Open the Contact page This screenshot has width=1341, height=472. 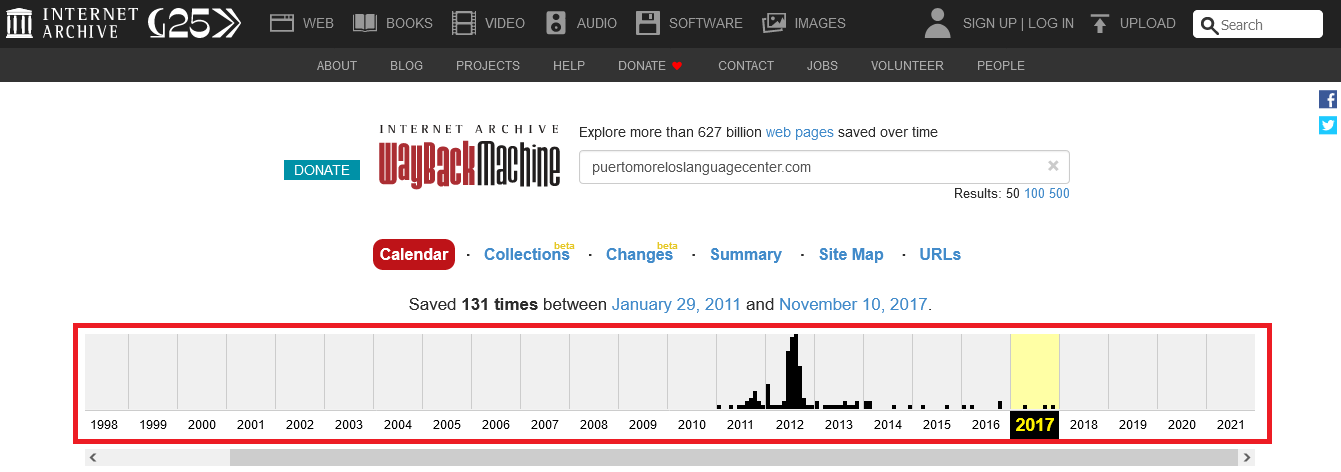pos(746,66)
